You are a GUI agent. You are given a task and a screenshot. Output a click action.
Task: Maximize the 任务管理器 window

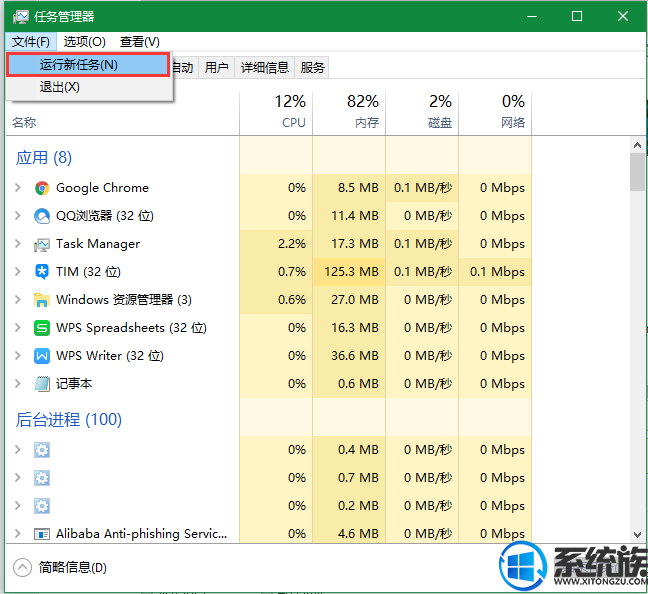577,17
